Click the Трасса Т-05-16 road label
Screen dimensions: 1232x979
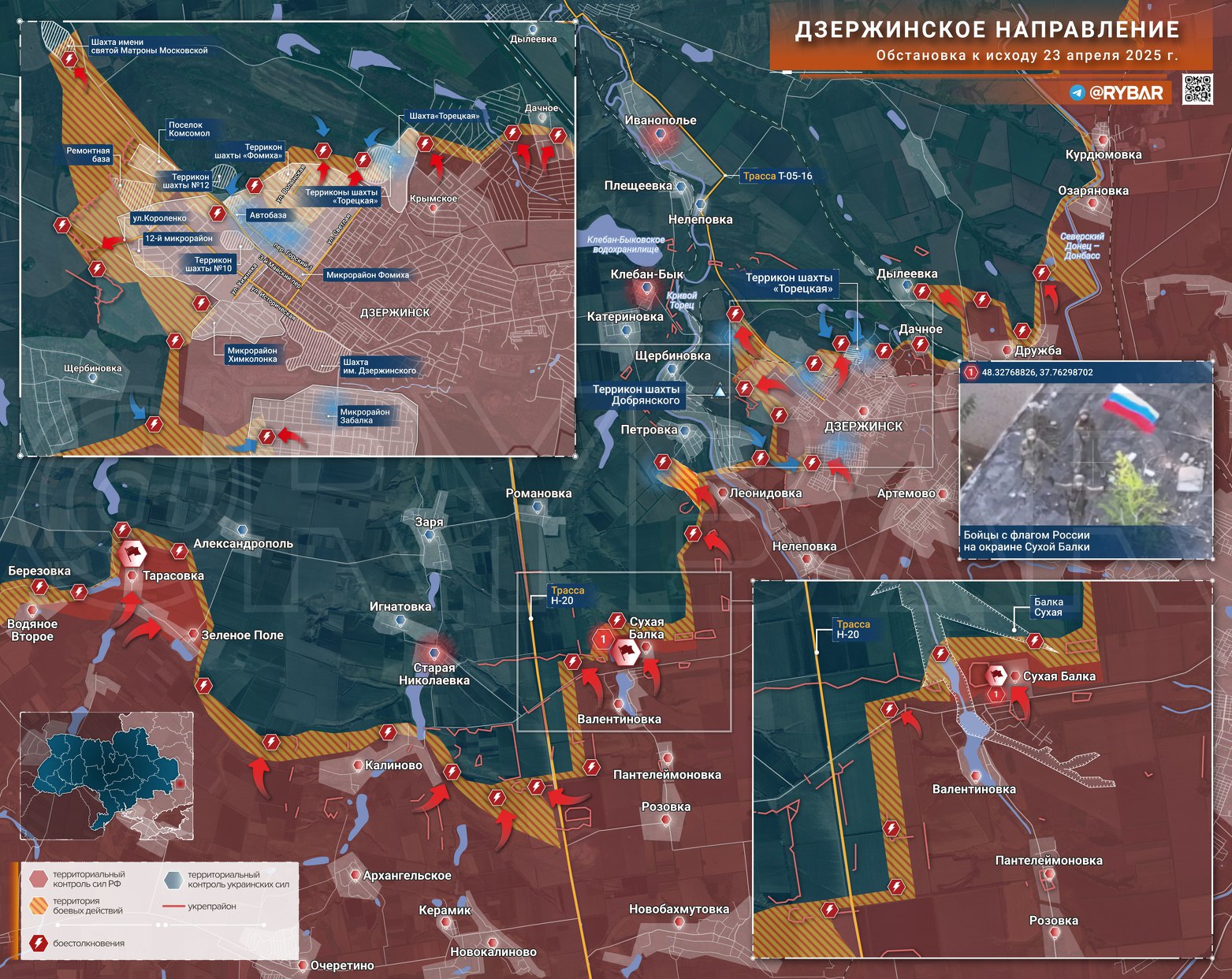coord(776,176)
